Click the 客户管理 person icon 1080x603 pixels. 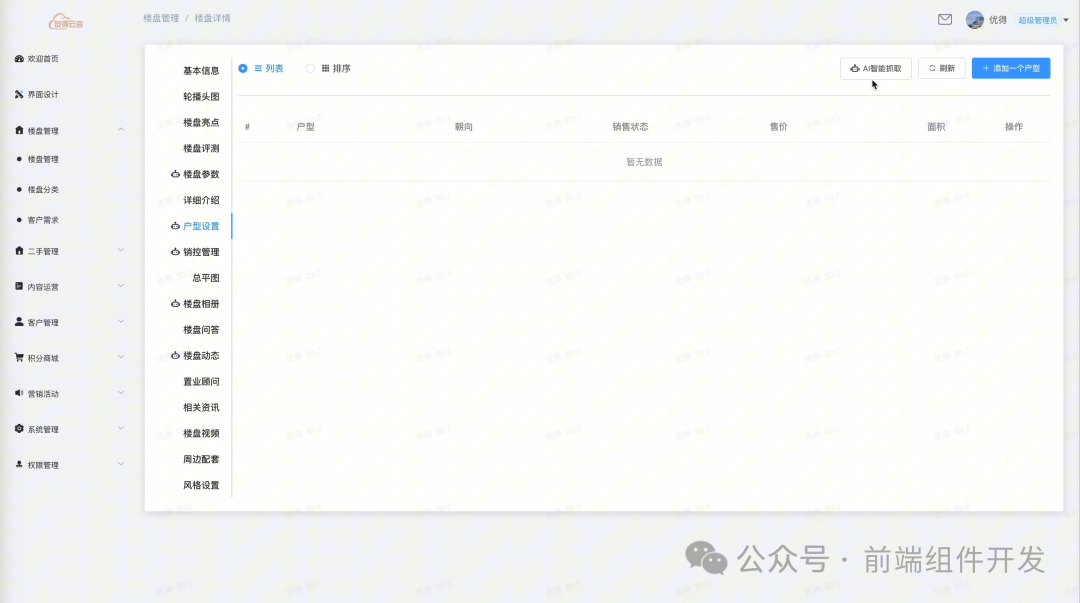(x=19, y=322)
